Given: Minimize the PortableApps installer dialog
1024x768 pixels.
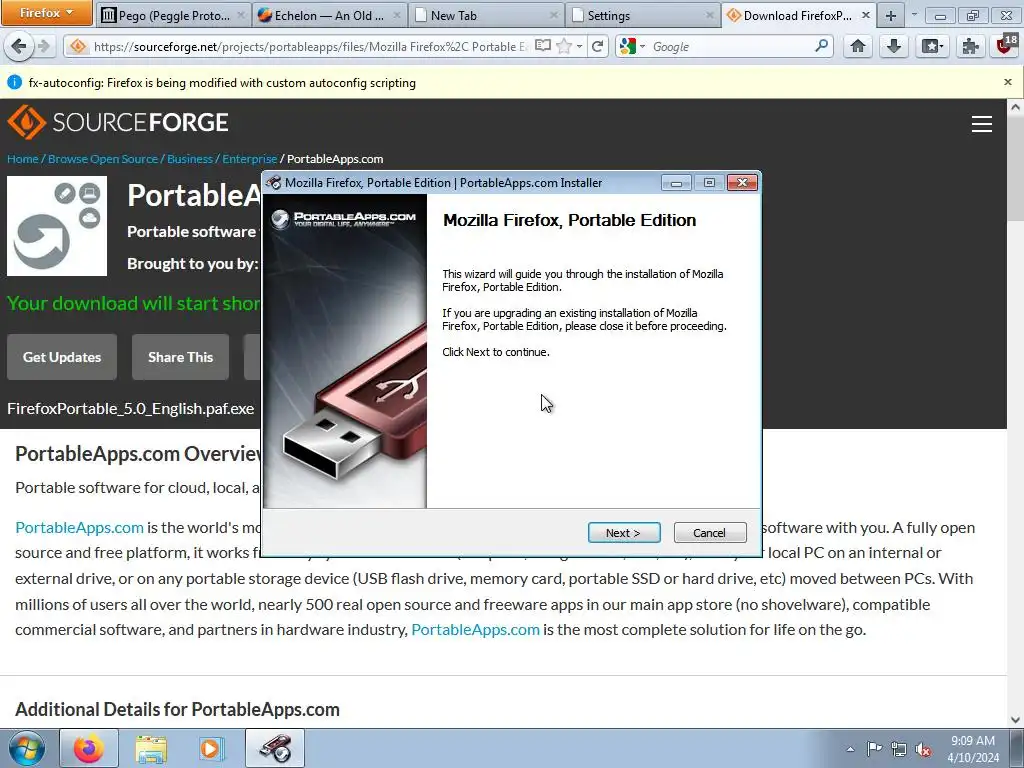Looking at the screenshot, I should pyautogui.click(x=676, y=183).
